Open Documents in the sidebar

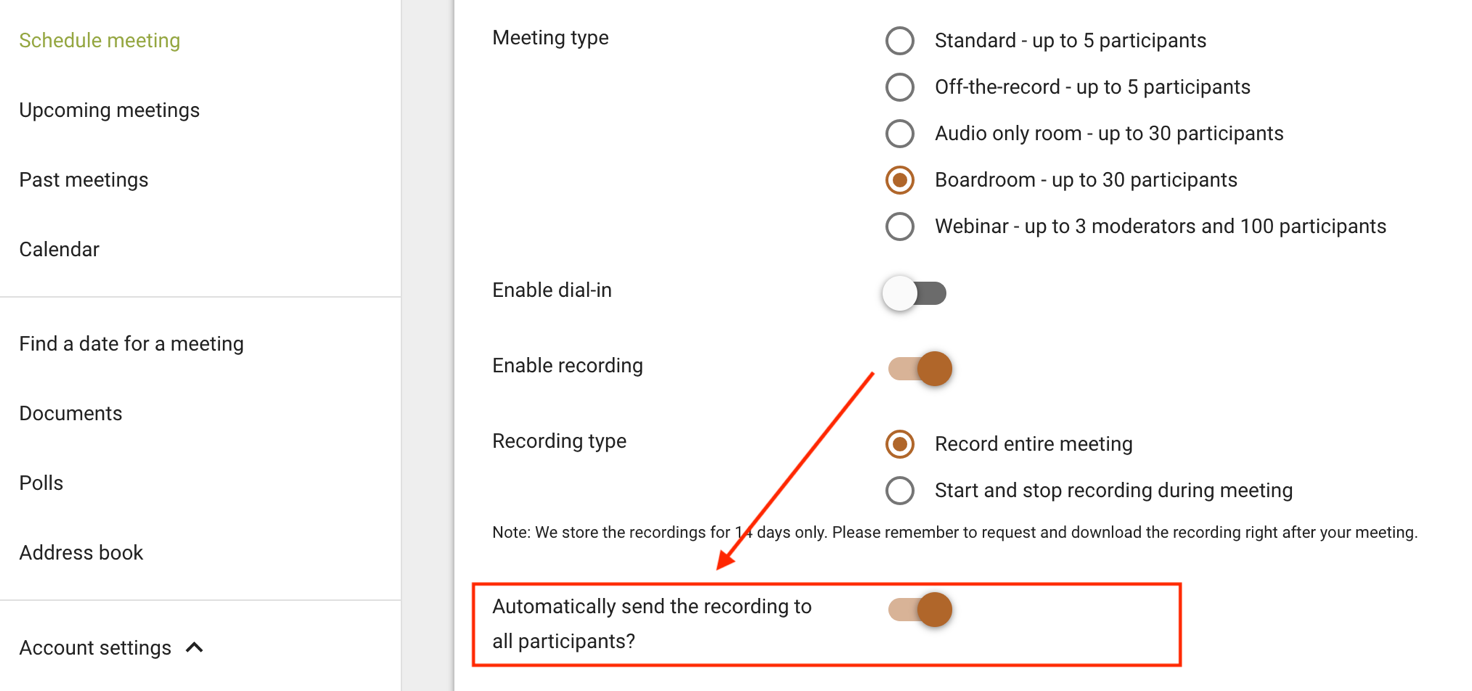point(71,414)
